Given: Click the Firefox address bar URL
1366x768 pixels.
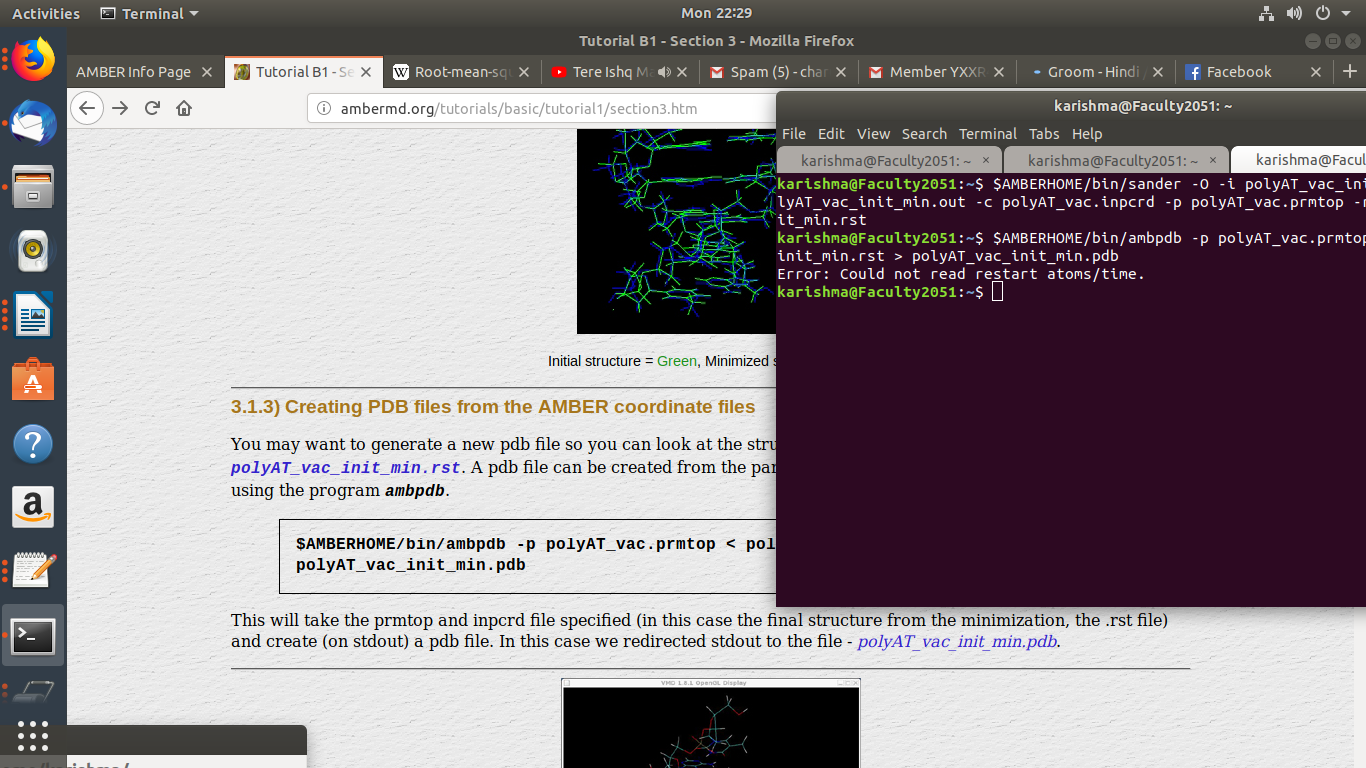Looking at the screenshot, I should (518, 108).
